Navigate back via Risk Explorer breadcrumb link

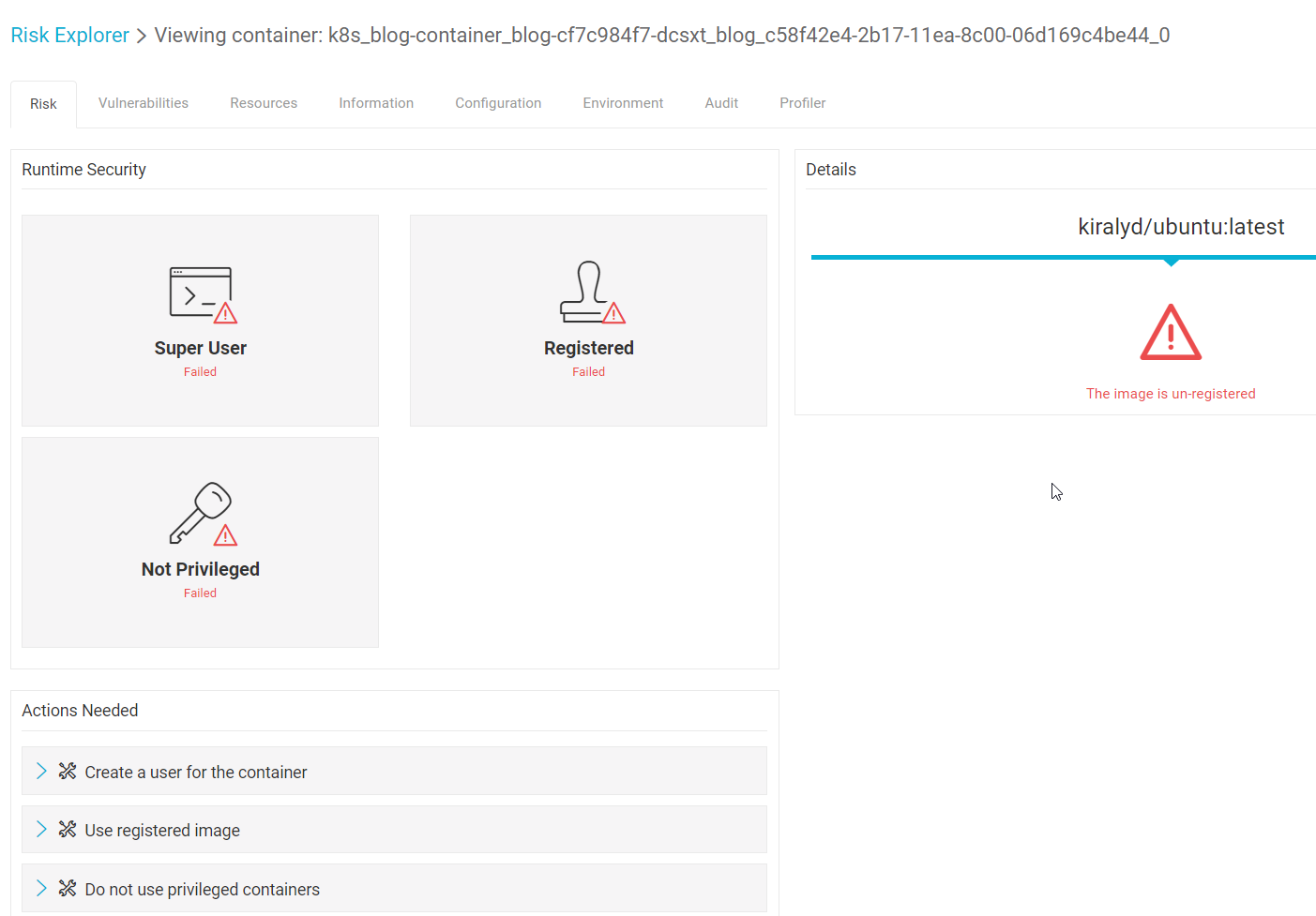[70, 36]
